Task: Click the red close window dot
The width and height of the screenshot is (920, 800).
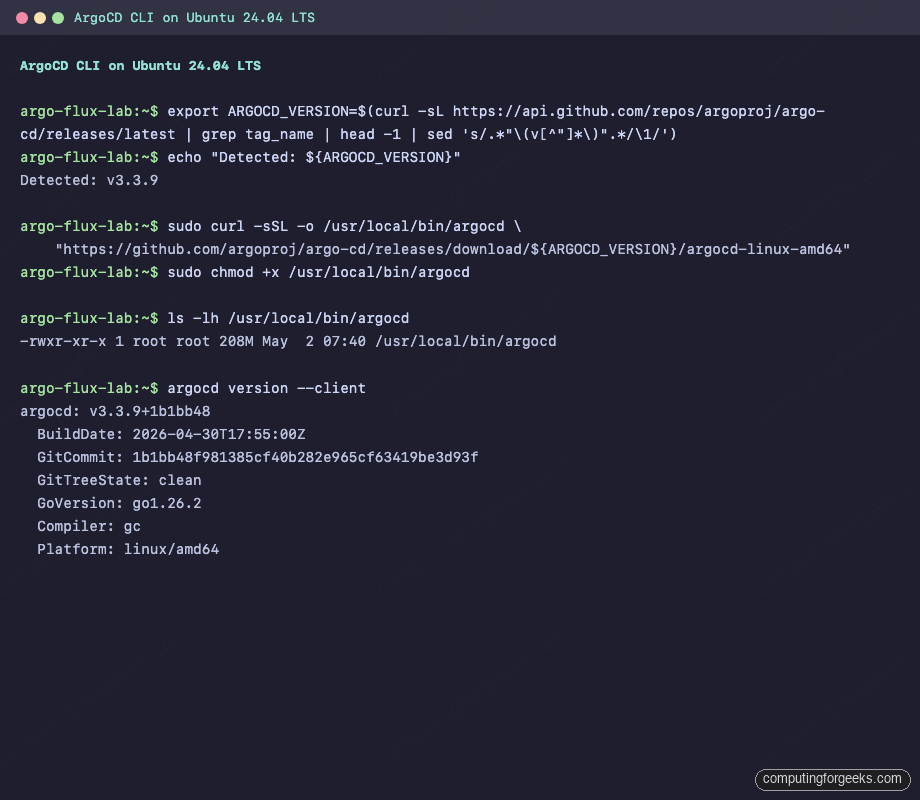Action: 22,18
